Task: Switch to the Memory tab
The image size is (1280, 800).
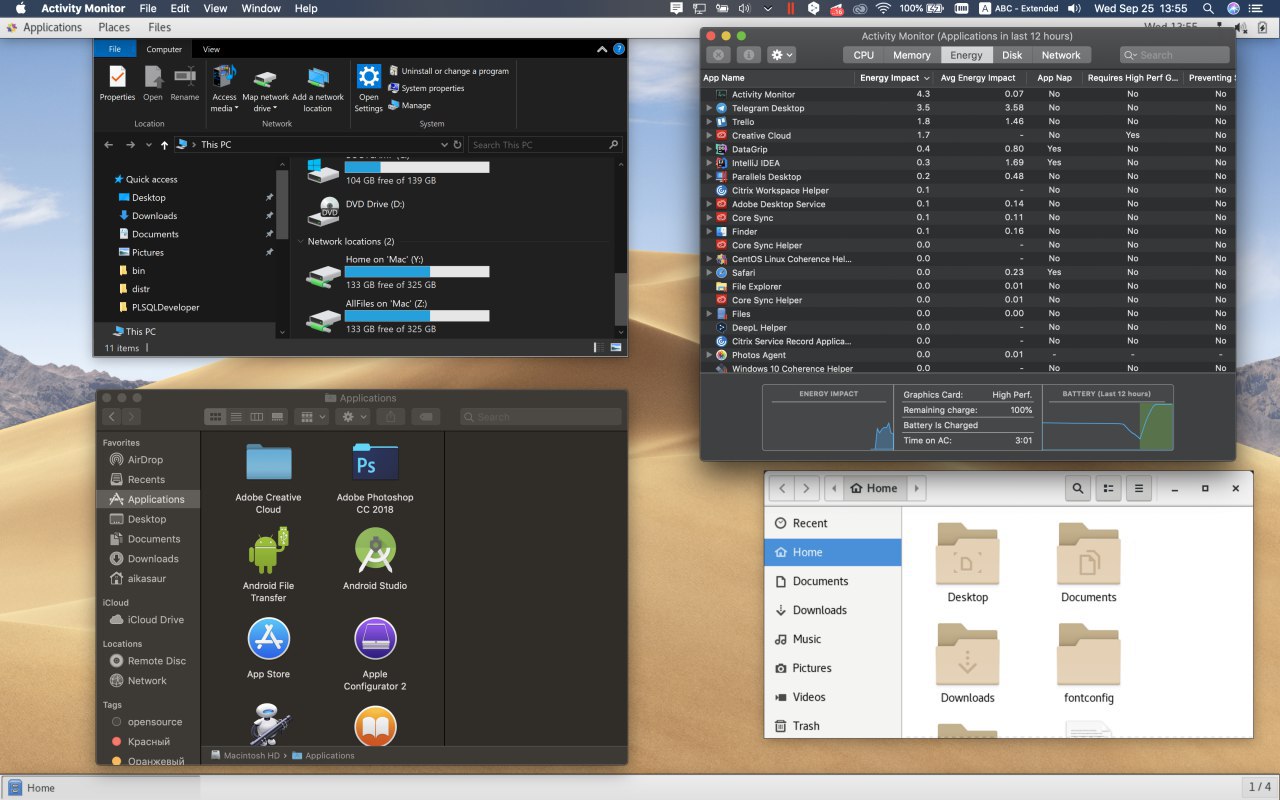Action: click(x=911, y=55)
